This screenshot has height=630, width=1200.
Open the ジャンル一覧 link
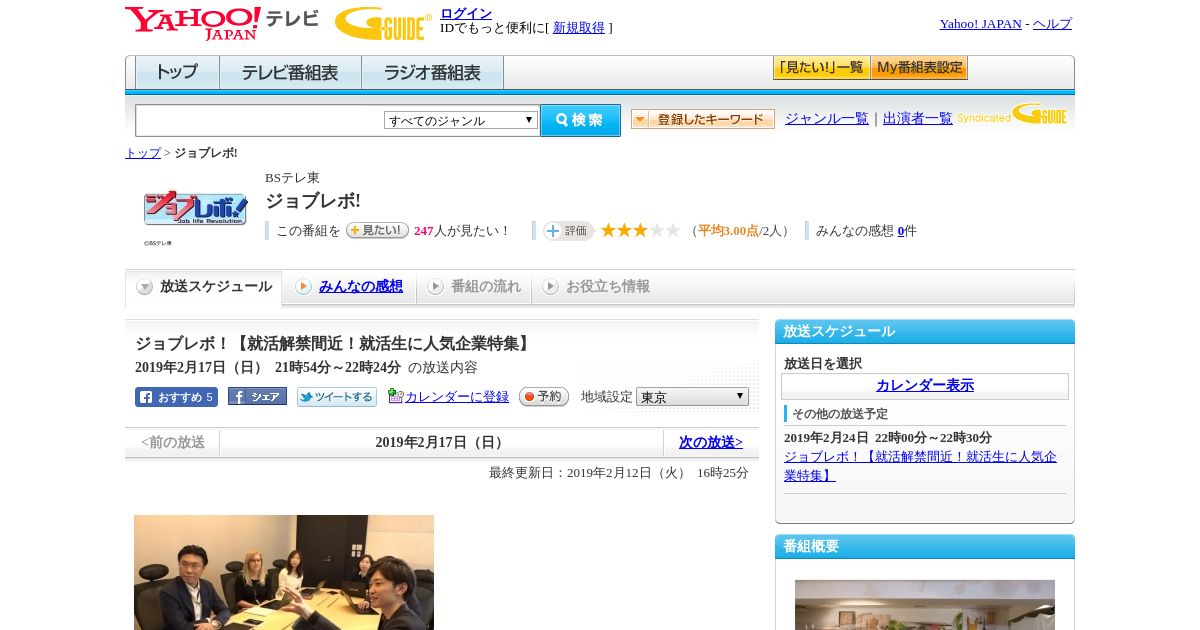click(x=827, y=118)
